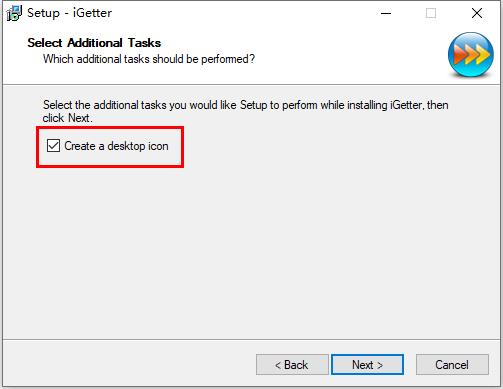Click the greyed-out maximize button
Image resolution: width=503 pixels, height=389 pixels.
(x=431, y=13)
